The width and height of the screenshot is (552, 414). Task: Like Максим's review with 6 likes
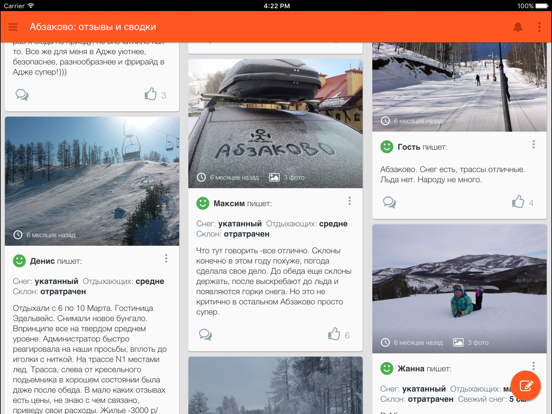[334, 334]
